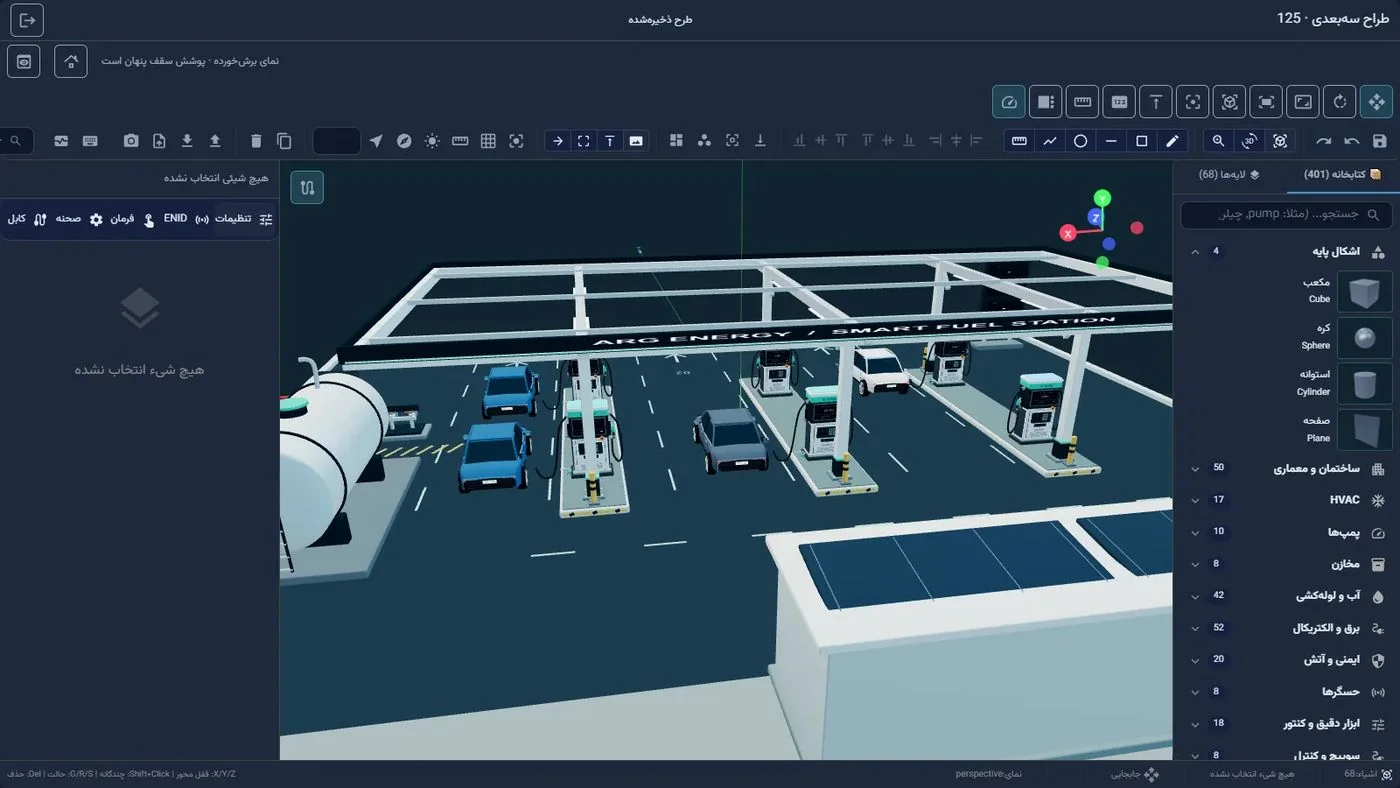Click the trash delete icon
This screenshot has height=788, width=1400.
256,141
